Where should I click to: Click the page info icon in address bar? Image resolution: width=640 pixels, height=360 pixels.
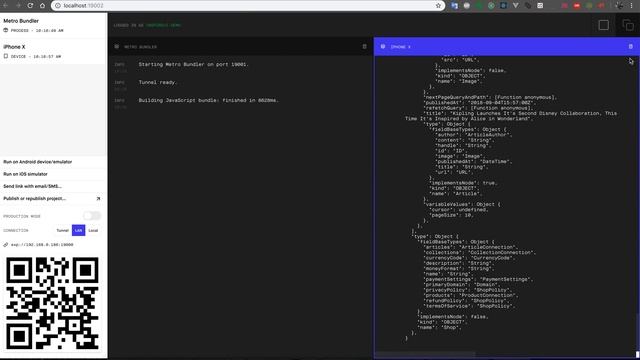point(58,6)
